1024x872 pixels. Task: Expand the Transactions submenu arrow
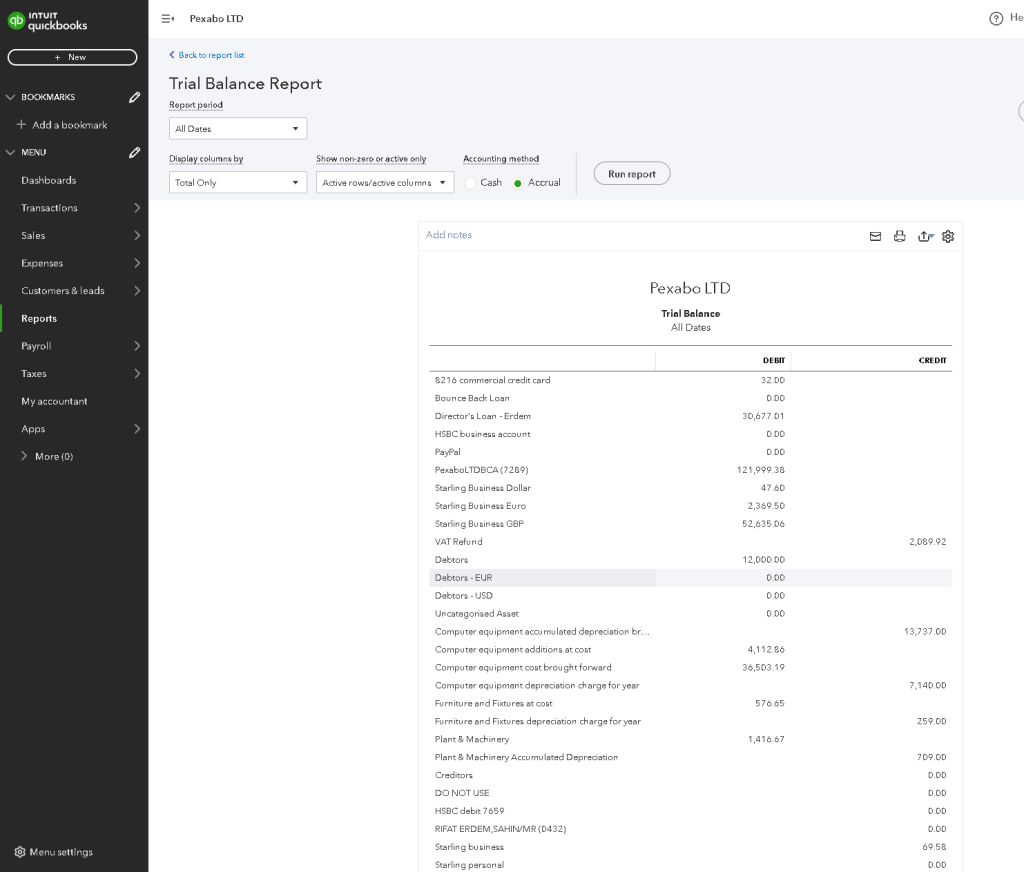coord(137,208)
